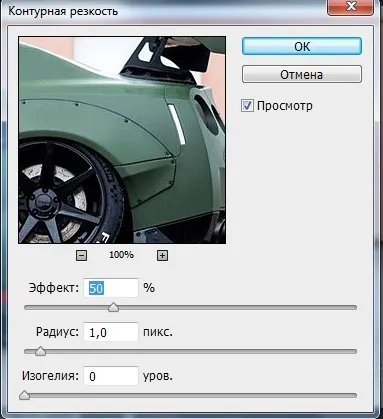The width and height of the screenshot is (383, 419).
Task: Click the Изогелия threshold input field
Action: 111,376
